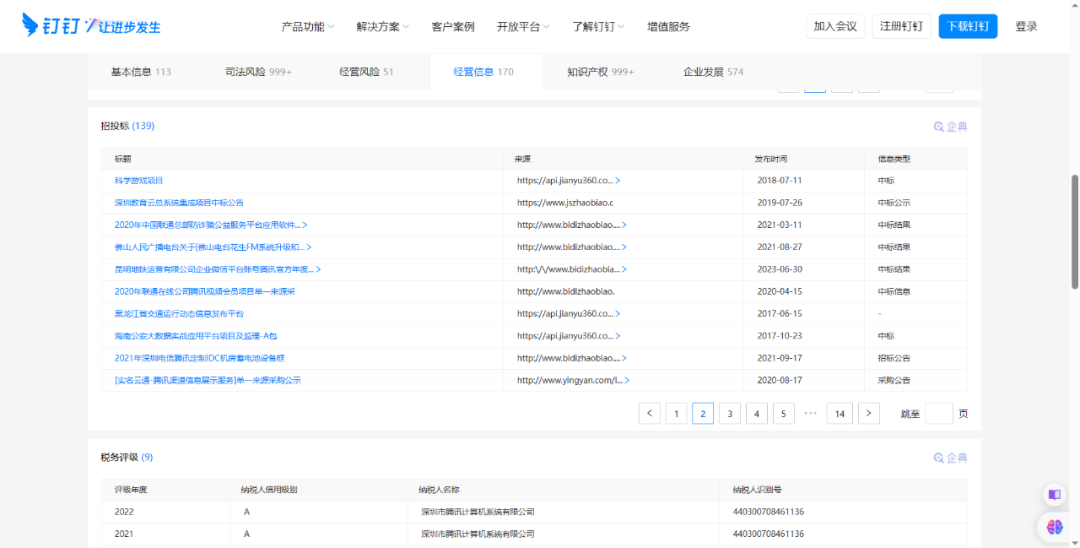Open the 企典 icon in 税务评级 section

tap(951, 458)
